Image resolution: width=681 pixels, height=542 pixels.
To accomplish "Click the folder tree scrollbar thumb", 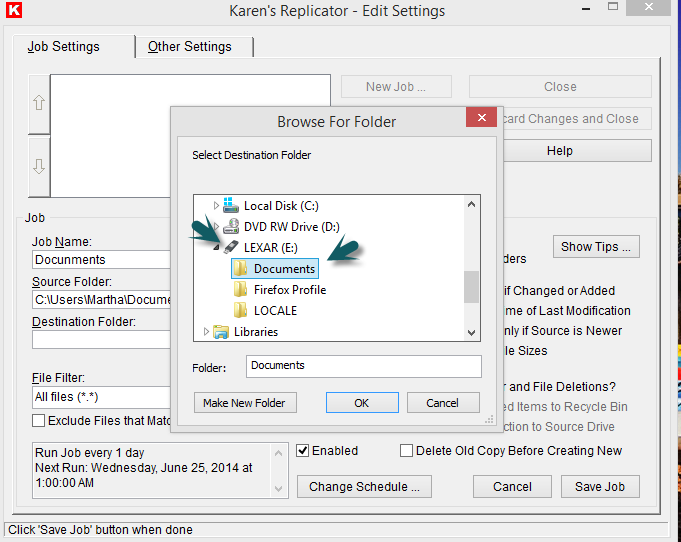I will [x=471, y=287].
